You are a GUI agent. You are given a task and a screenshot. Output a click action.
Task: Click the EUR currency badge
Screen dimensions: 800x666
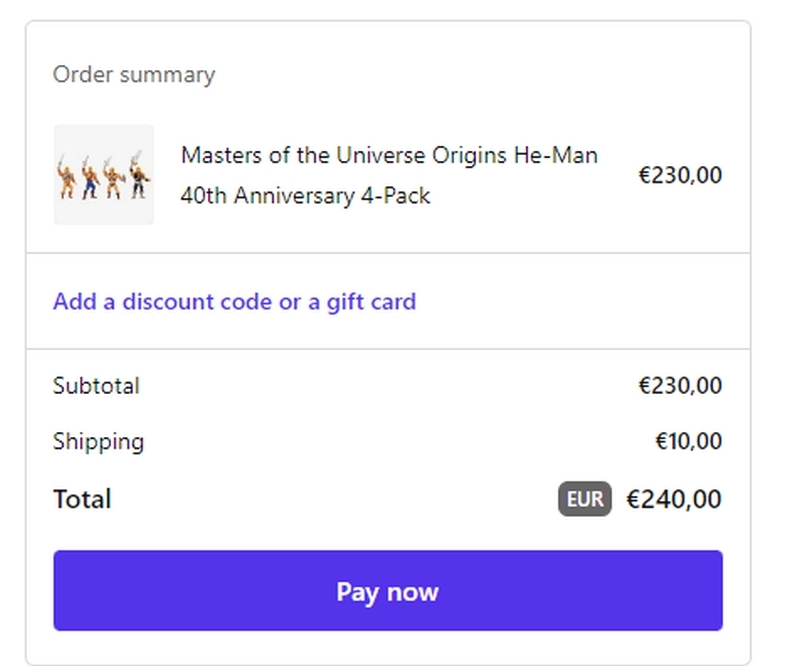(x=585, y=499)
